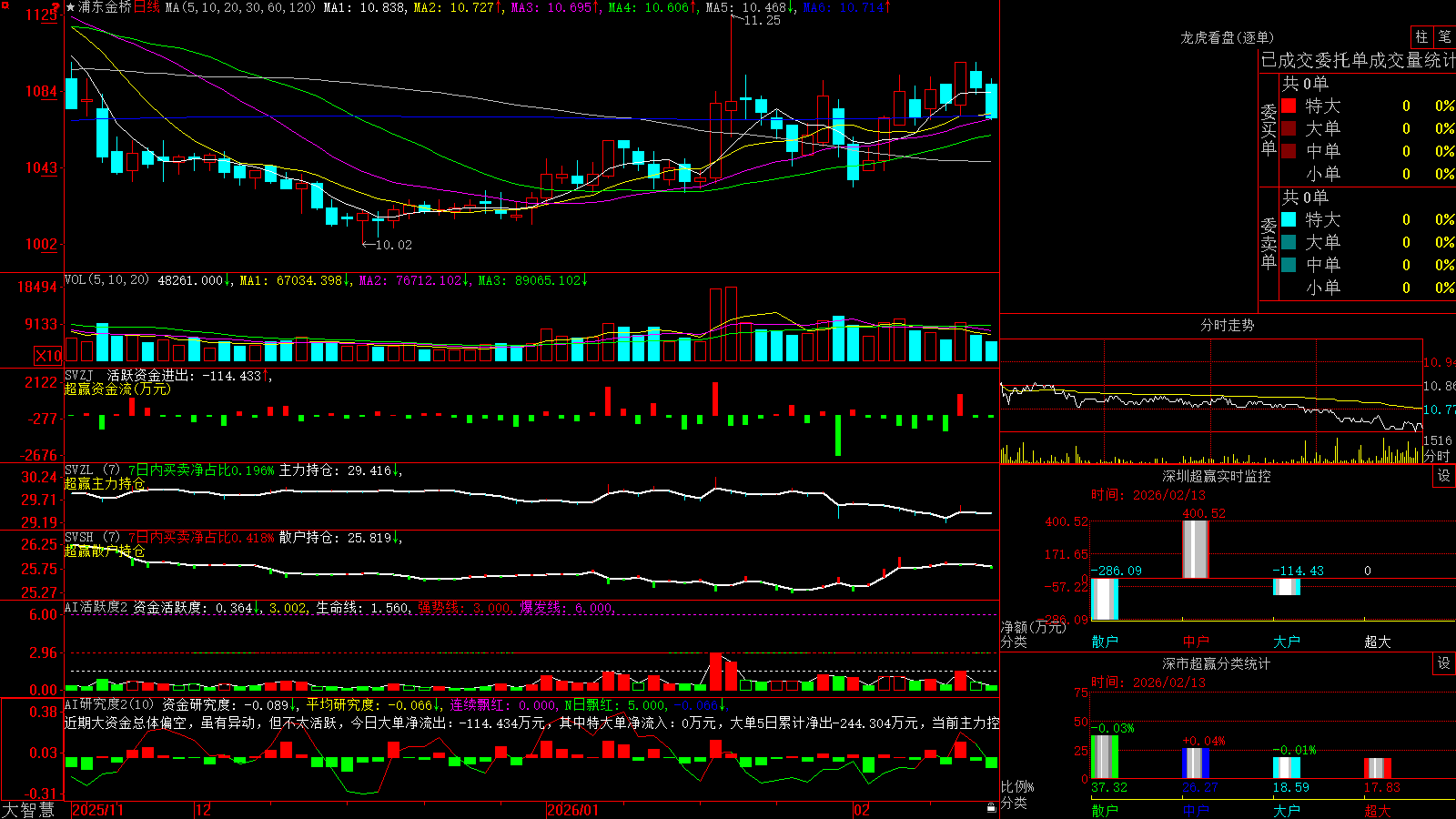Click the 分时走势 panel title
This screenshot has height=819, width=1456.
pyautogui.click(x=1228, y=325)
